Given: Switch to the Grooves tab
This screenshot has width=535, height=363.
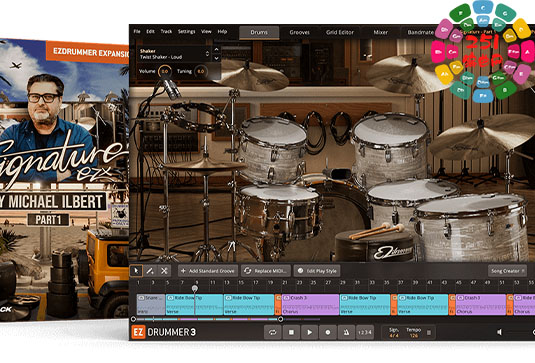Looking at the screenshot, I should 299,32.
